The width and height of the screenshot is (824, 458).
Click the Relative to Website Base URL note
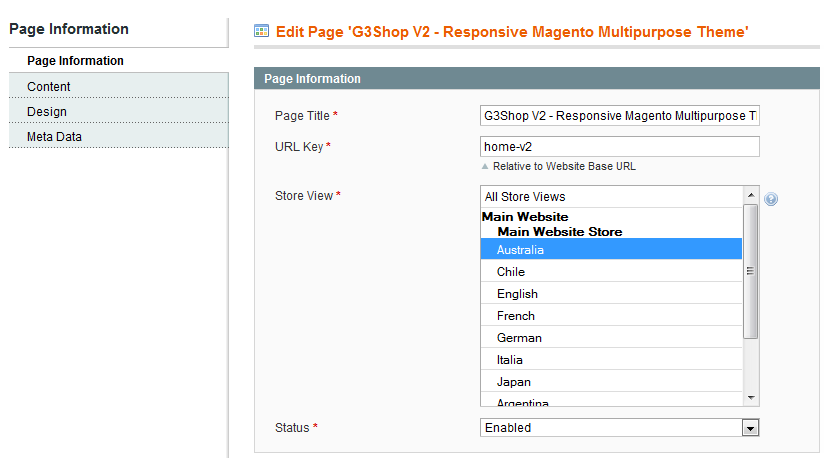tap(564, 166)
